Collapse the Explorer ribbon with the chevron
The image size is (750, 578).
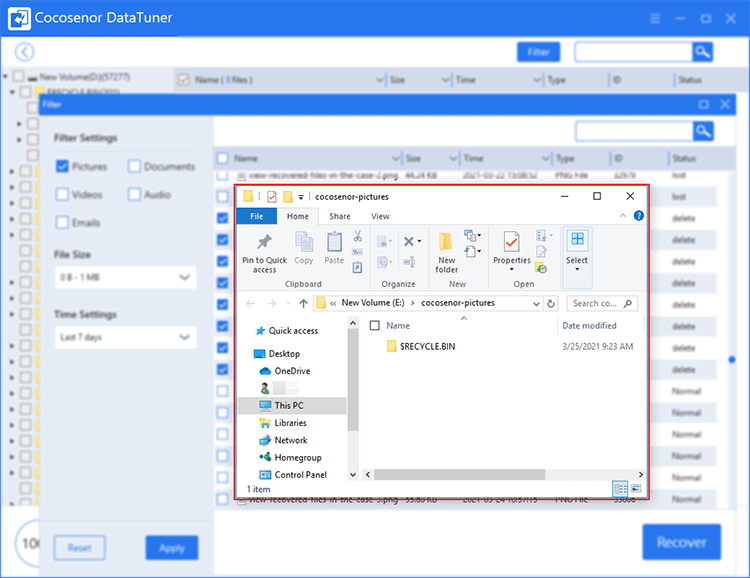coord(623,216)
